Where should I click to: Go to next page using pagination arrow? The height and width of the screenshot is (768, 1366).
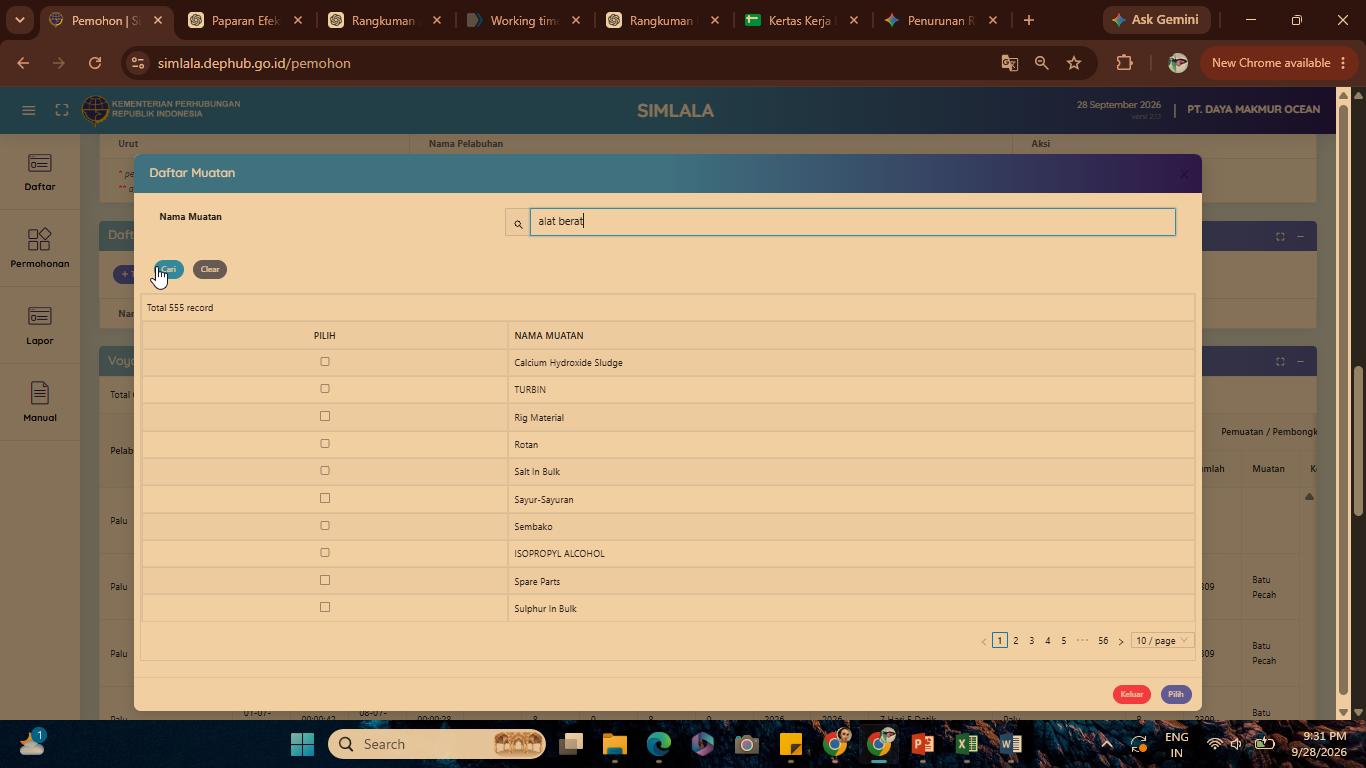click(x=1121, y=641)
